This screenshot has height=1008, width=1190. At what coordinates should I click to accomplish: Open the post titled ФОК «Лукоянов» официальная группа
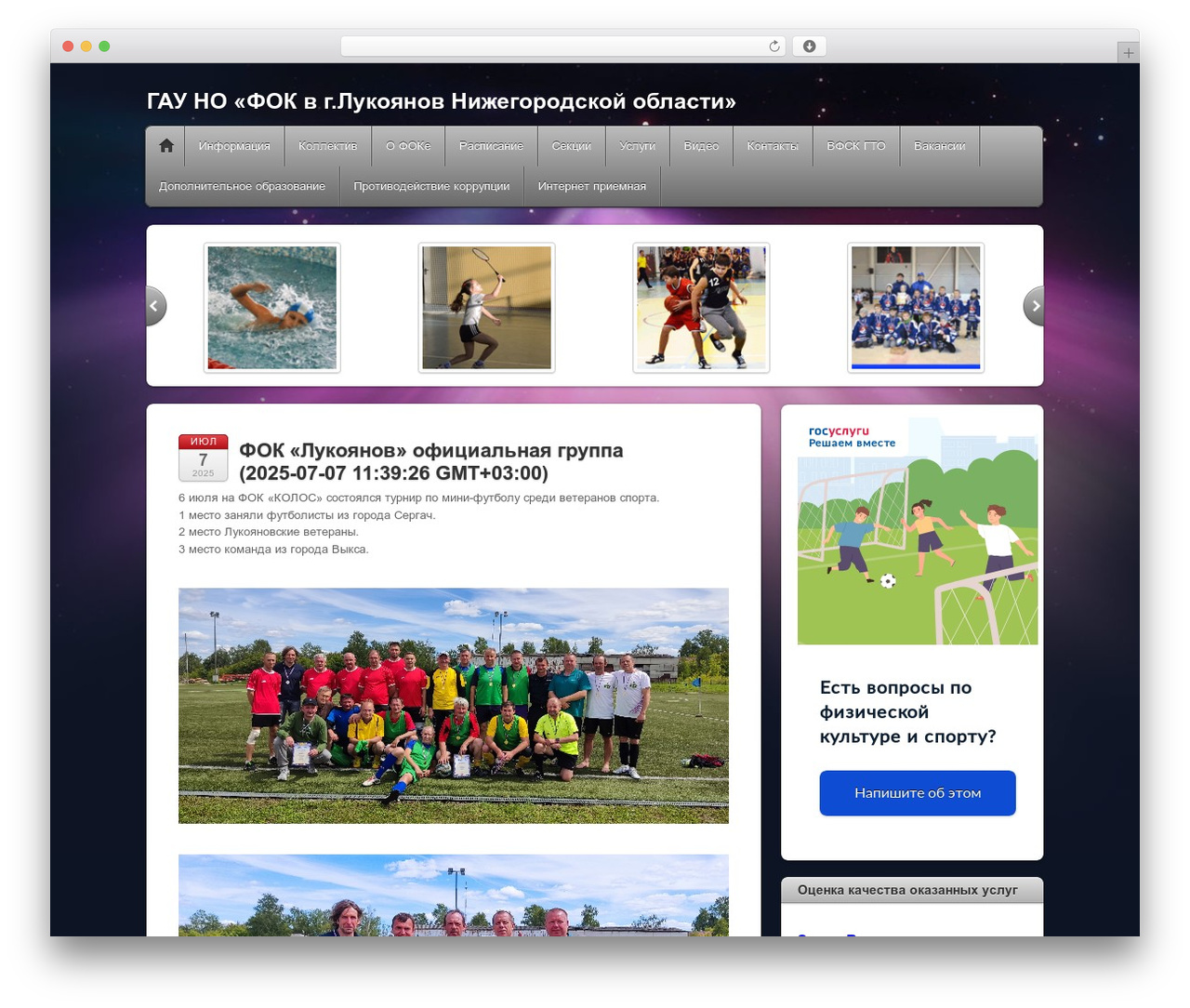(x=431, y=462)
